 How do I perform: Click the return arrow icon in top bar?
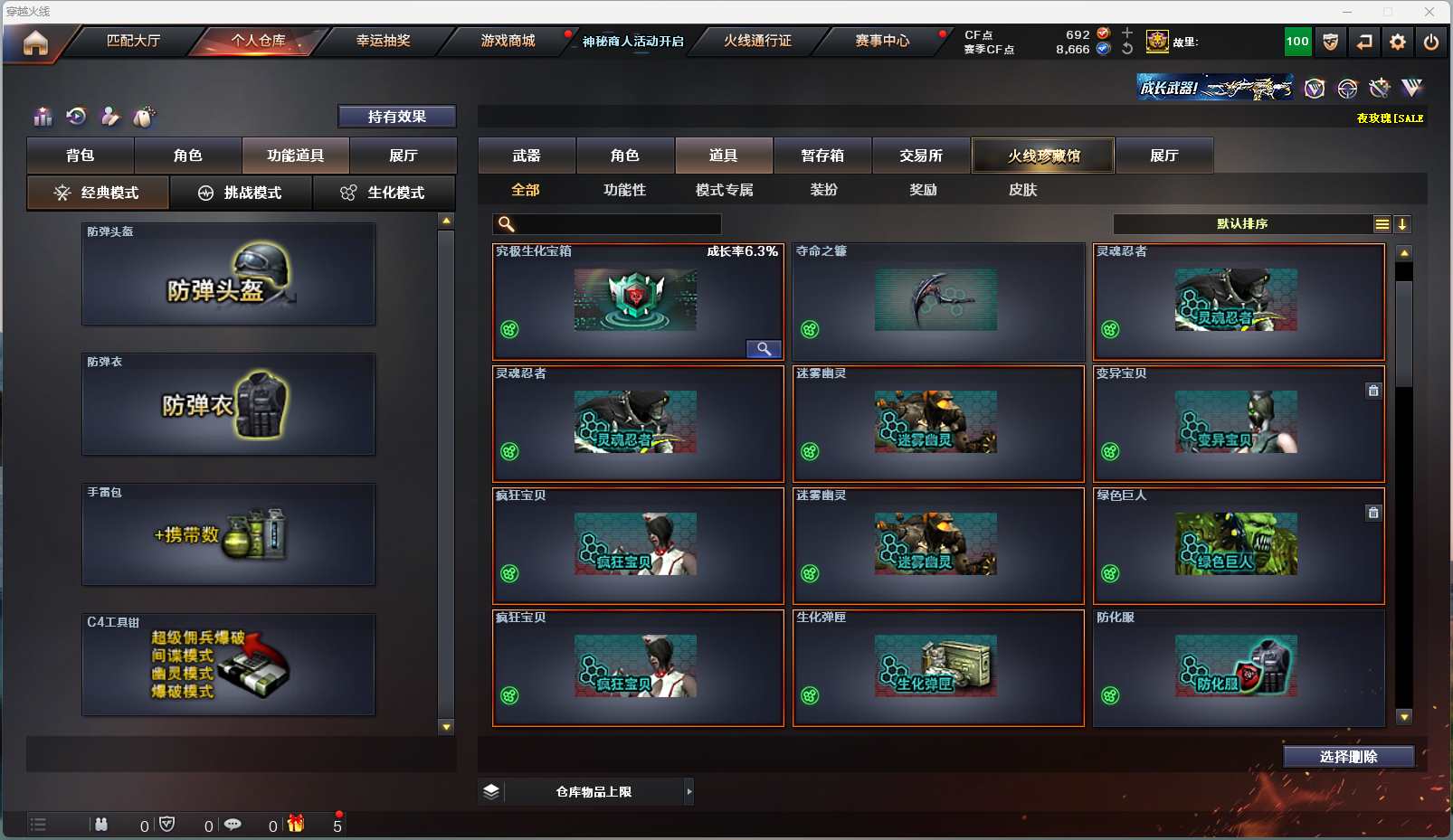click(x=1364, y=42)
